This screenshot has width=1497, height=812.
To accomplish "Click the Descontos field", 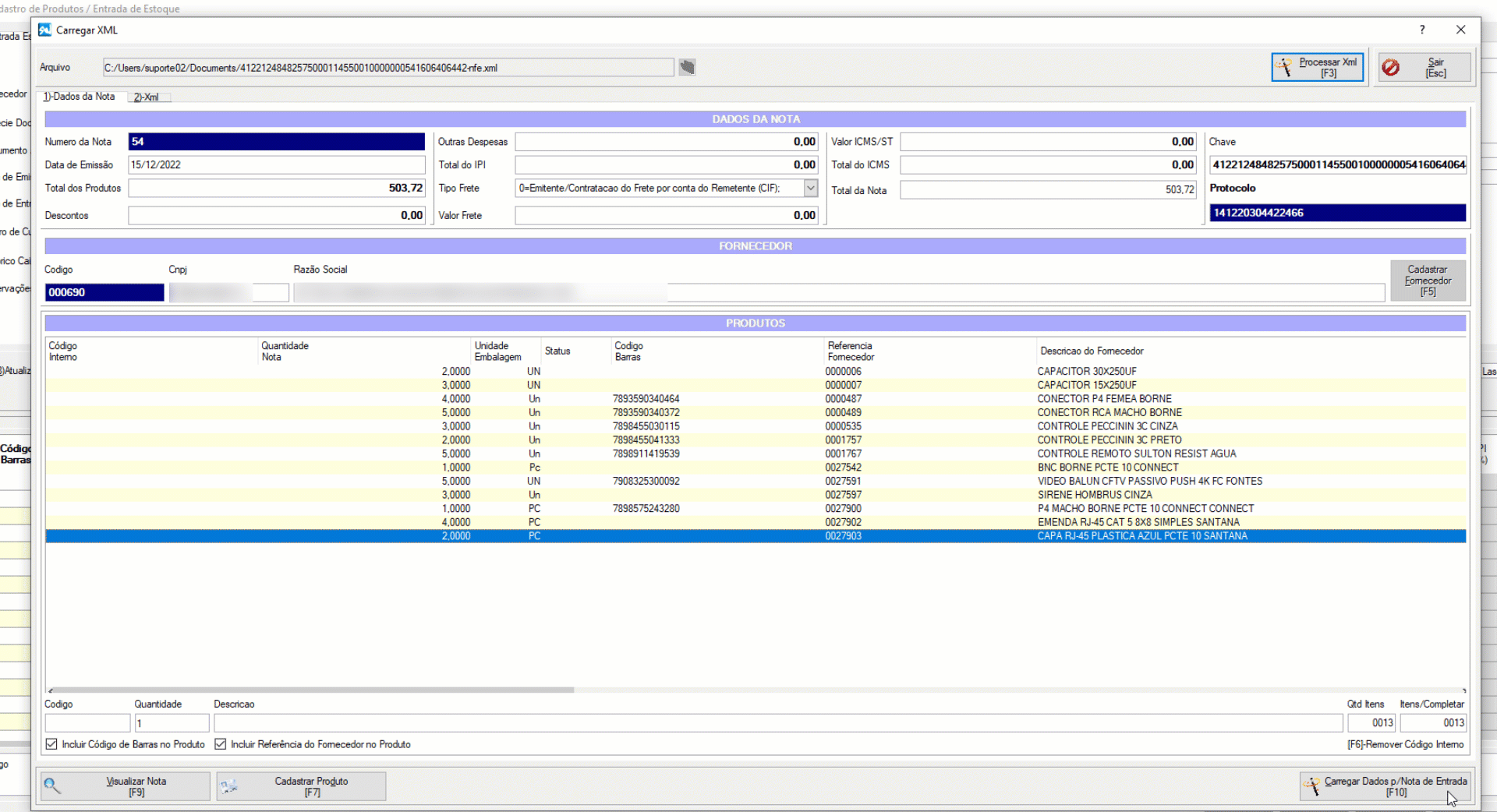I will [276, 215].
